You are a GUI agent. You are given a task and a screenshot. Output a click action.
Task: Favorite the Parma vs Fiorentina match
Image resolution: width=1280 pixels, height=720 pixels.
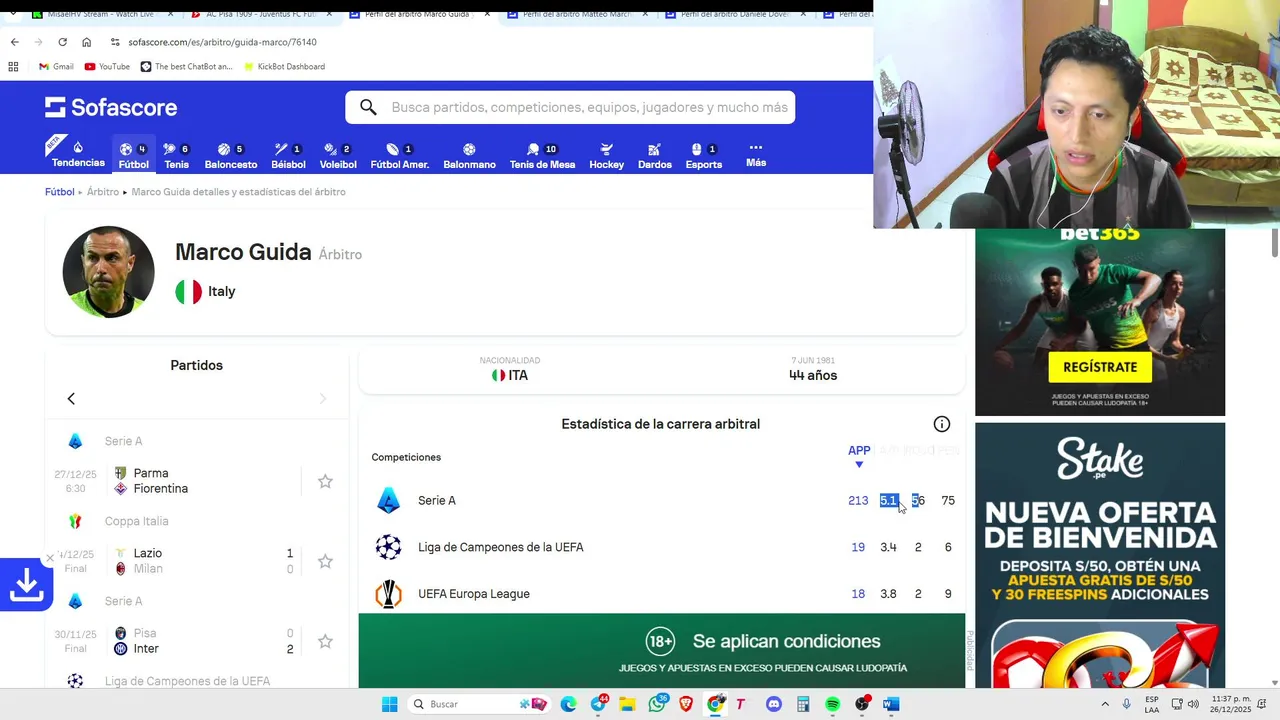pyautogui.click(x=325, y=481)
